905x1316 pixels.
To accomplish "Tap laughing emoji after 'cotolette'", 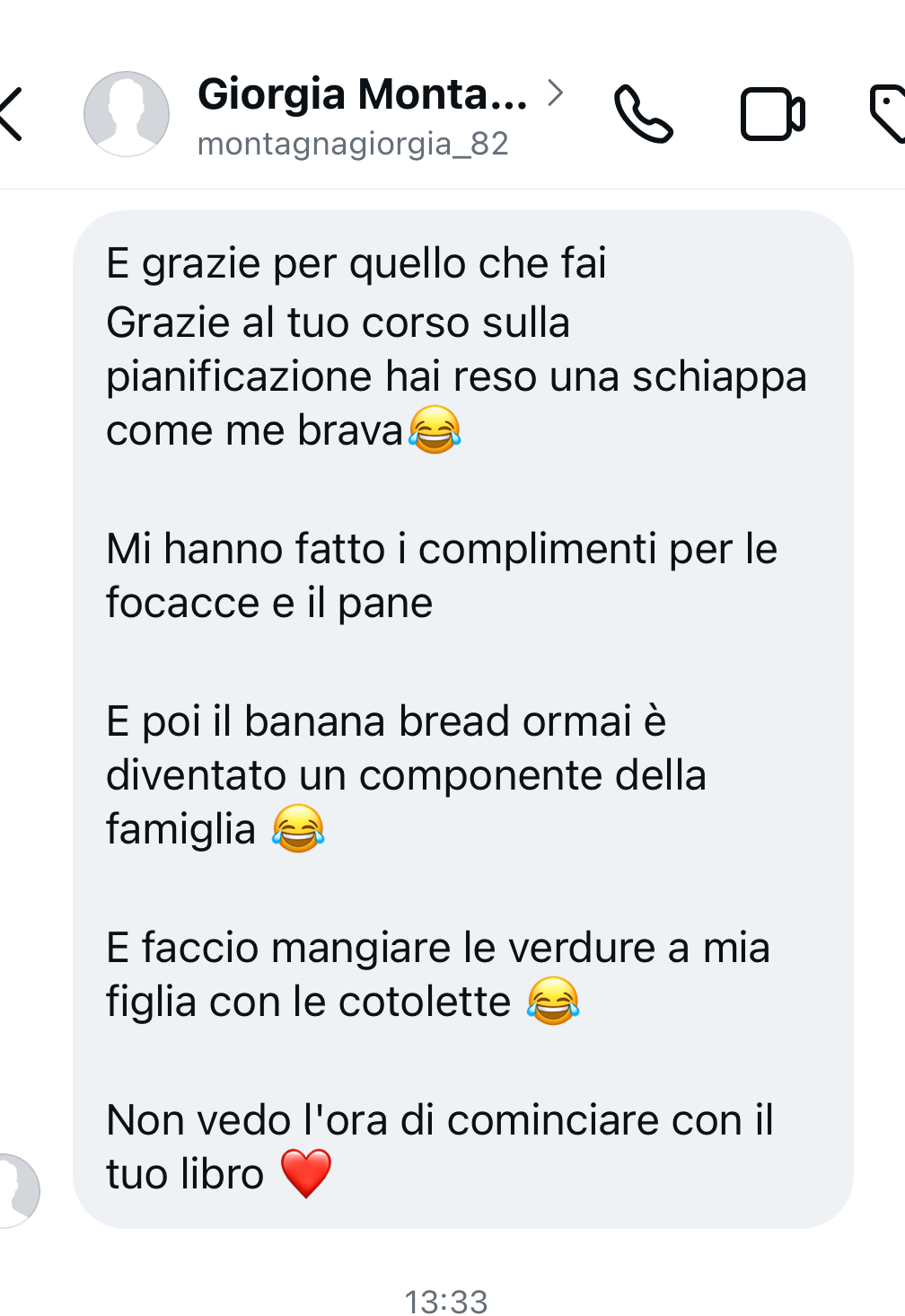I will pos(554,1001).
